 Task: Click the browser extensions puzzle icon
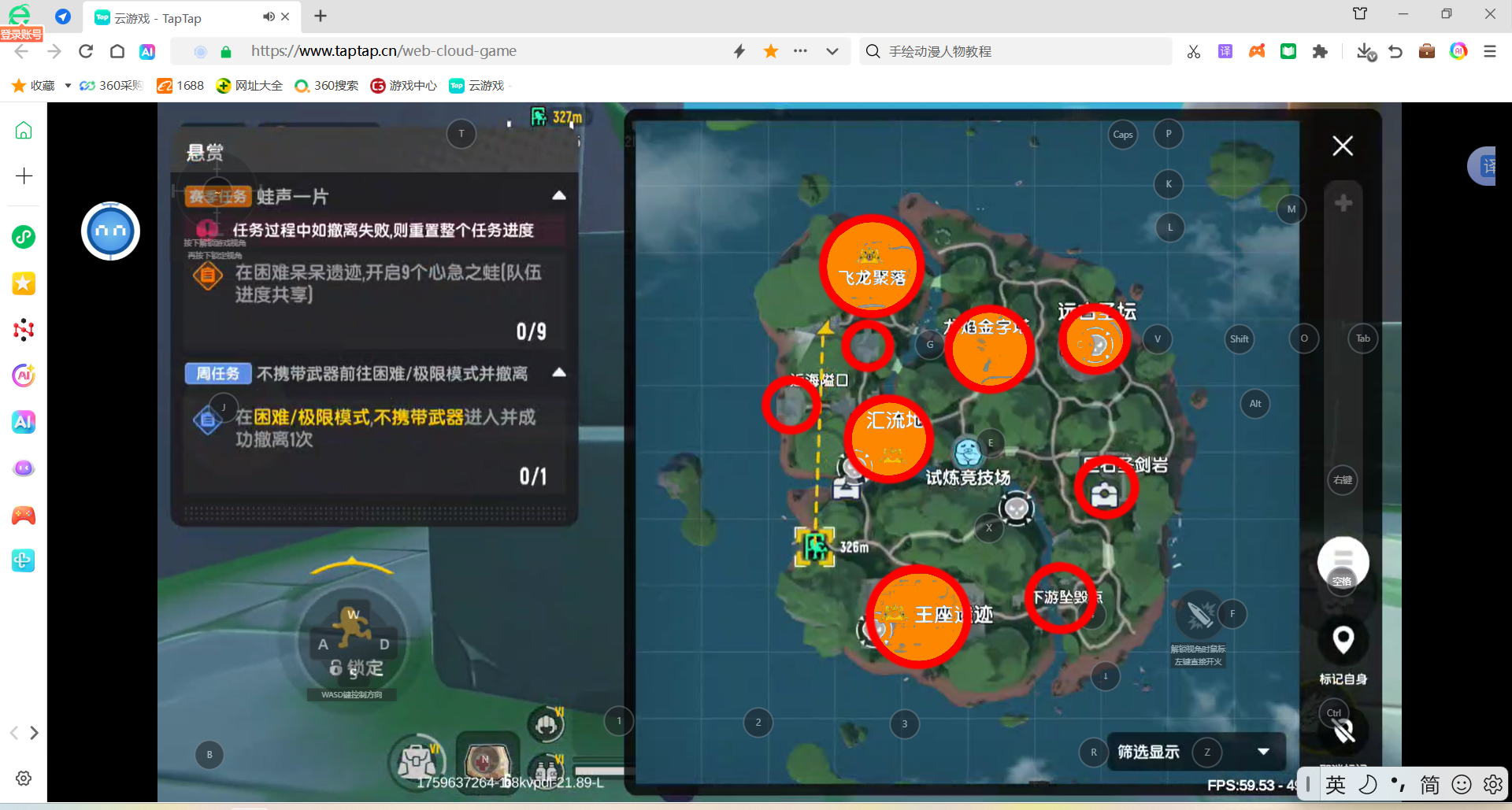click(x=1320, y=51)
